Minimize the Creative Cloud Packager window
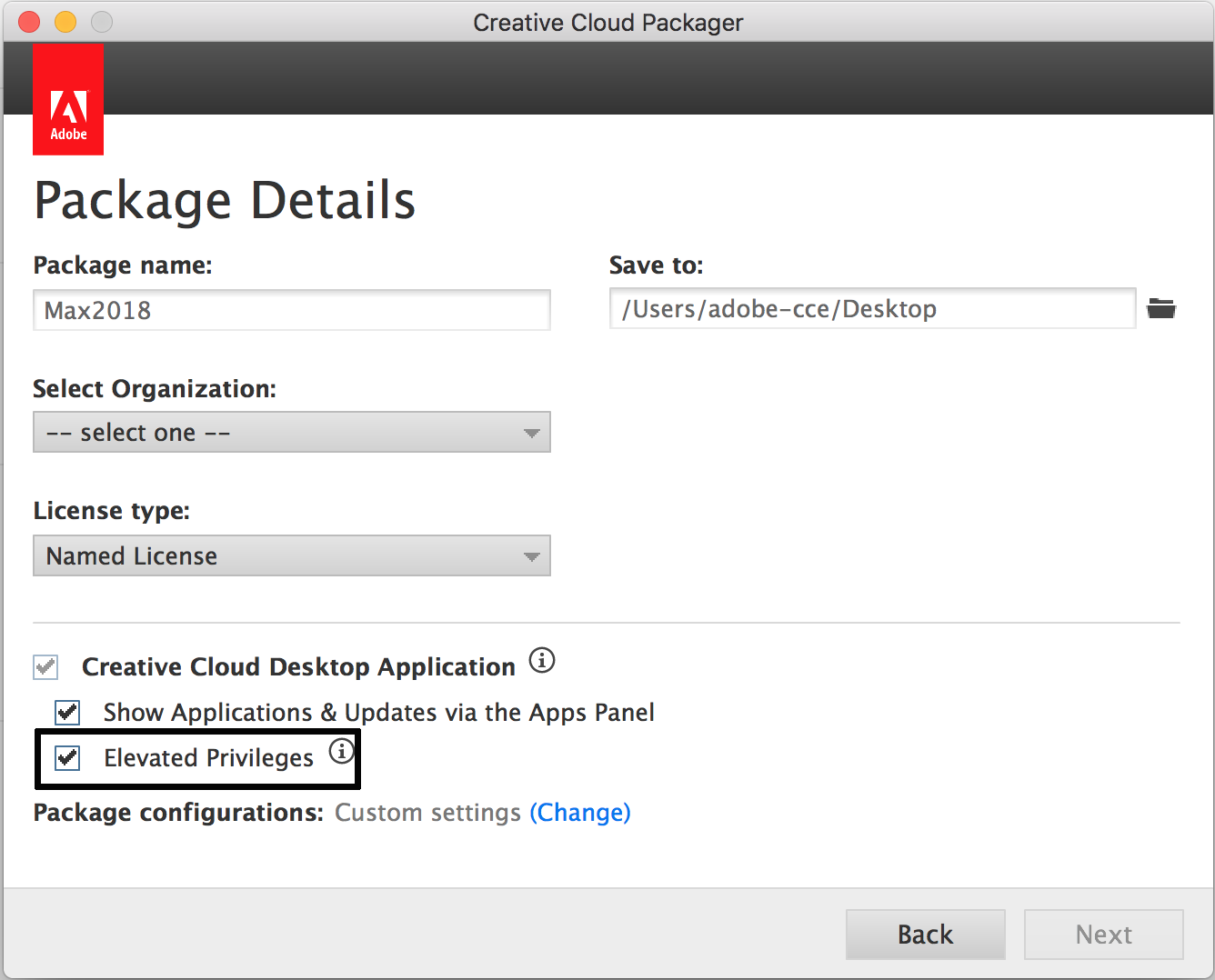Viewport: 1215px width, 980px height. (x=65, y=22)
